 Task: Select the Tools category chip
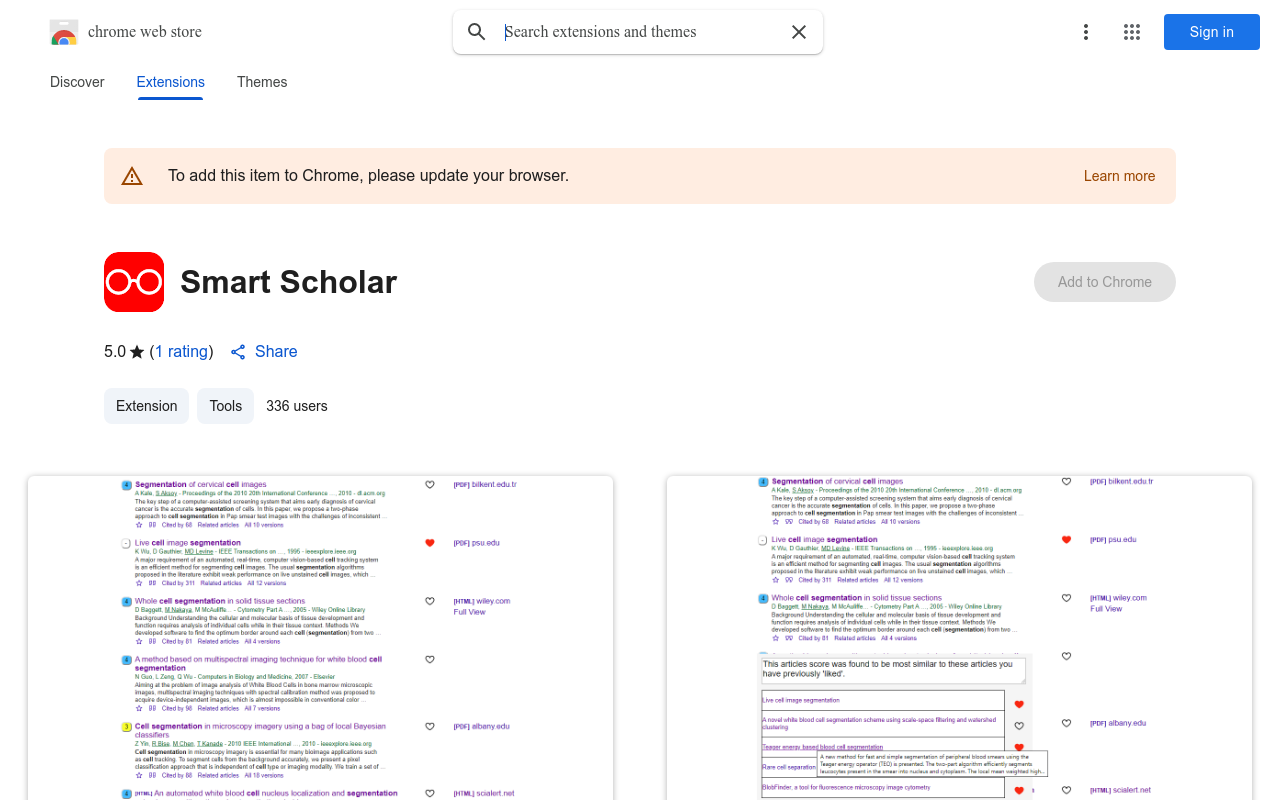pos(225,406)
